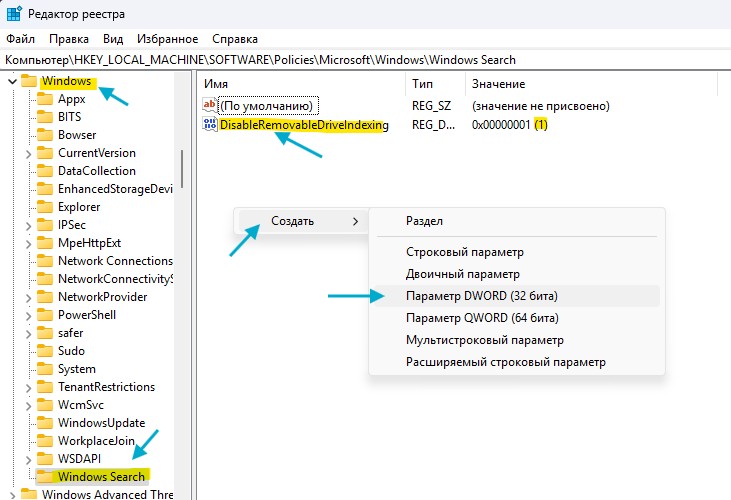
Task: Click the folder icon beside Bowser
Action: click(45, 135)
